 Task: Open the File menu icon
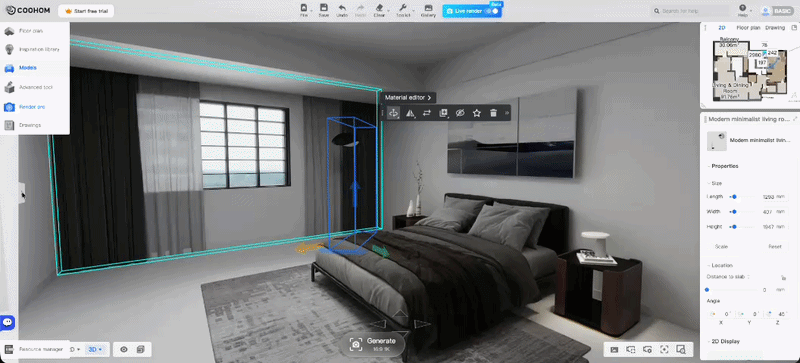304,10
